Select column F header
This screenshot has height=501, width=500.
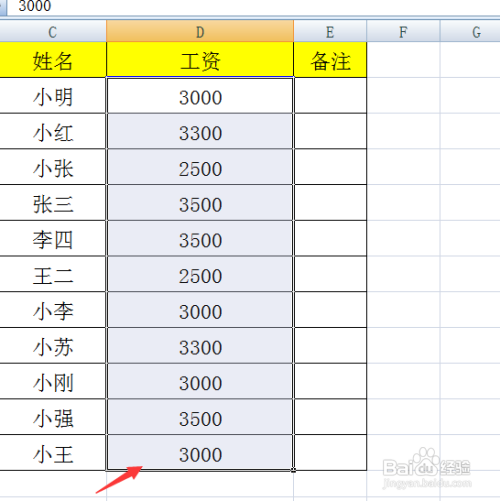403,32
